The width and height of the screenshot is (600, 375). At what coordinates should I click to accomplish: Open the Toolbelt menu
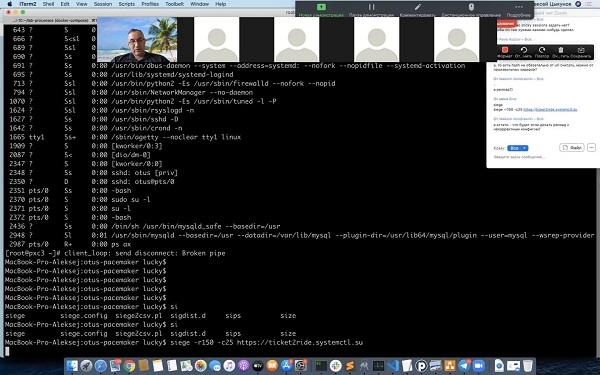174,4
